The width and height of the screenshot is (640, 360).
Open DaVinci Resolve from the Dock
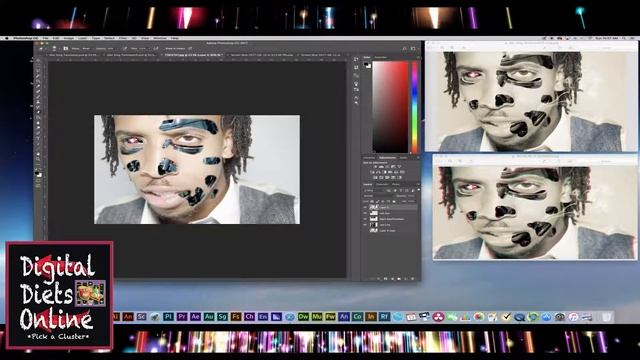coord(438,317)
